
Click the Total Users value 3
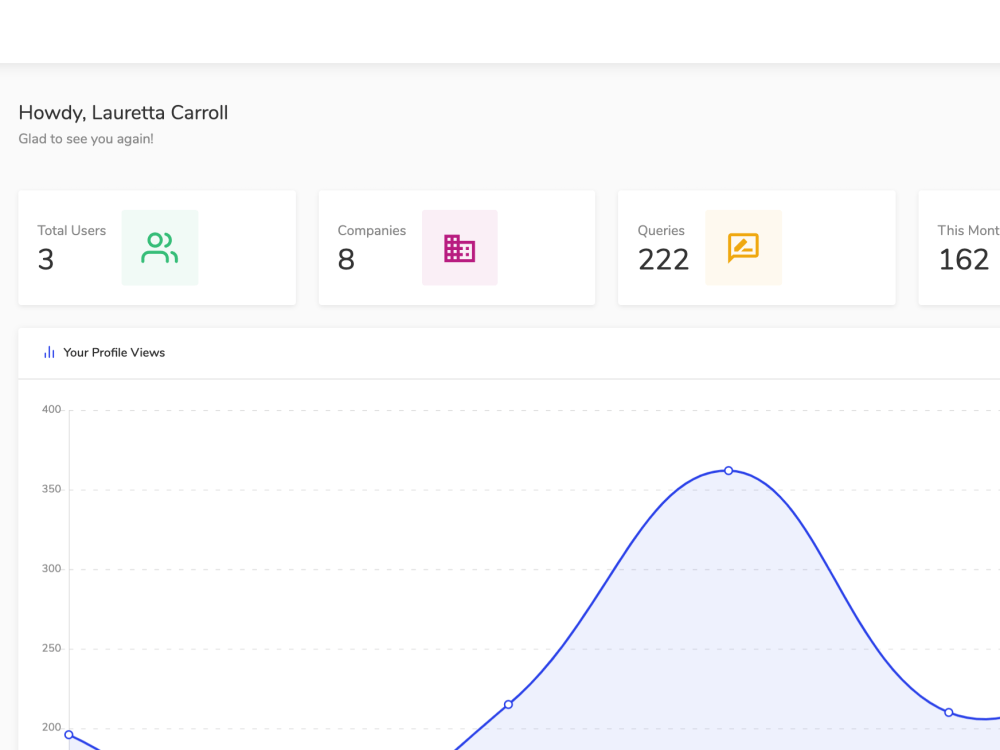coord(43,261)
